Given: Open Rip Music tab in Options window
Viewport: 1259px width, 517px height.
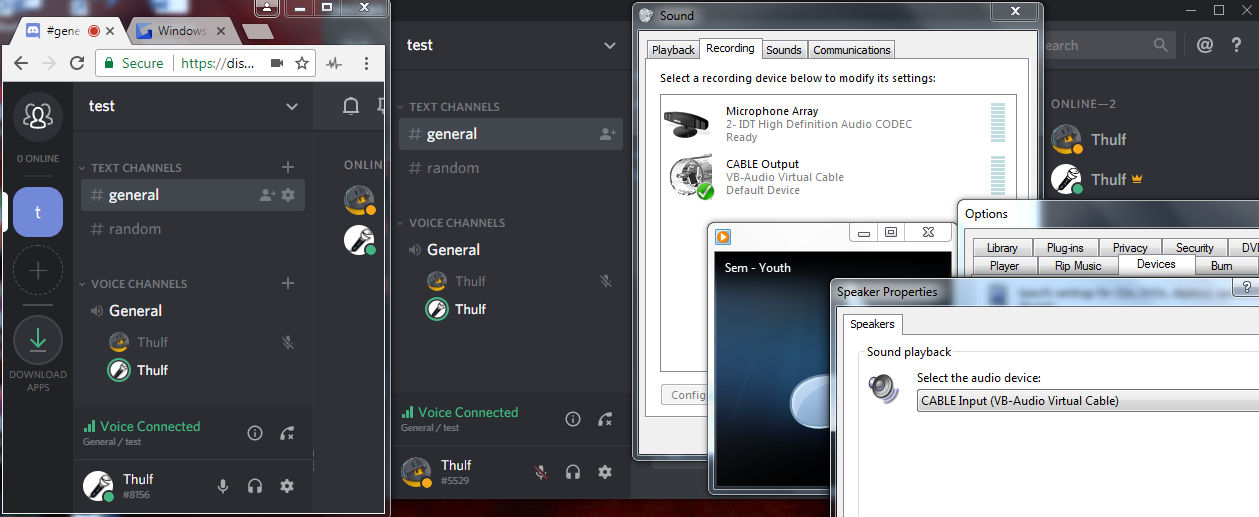Looking at the screenshot, I should 1078,266.
